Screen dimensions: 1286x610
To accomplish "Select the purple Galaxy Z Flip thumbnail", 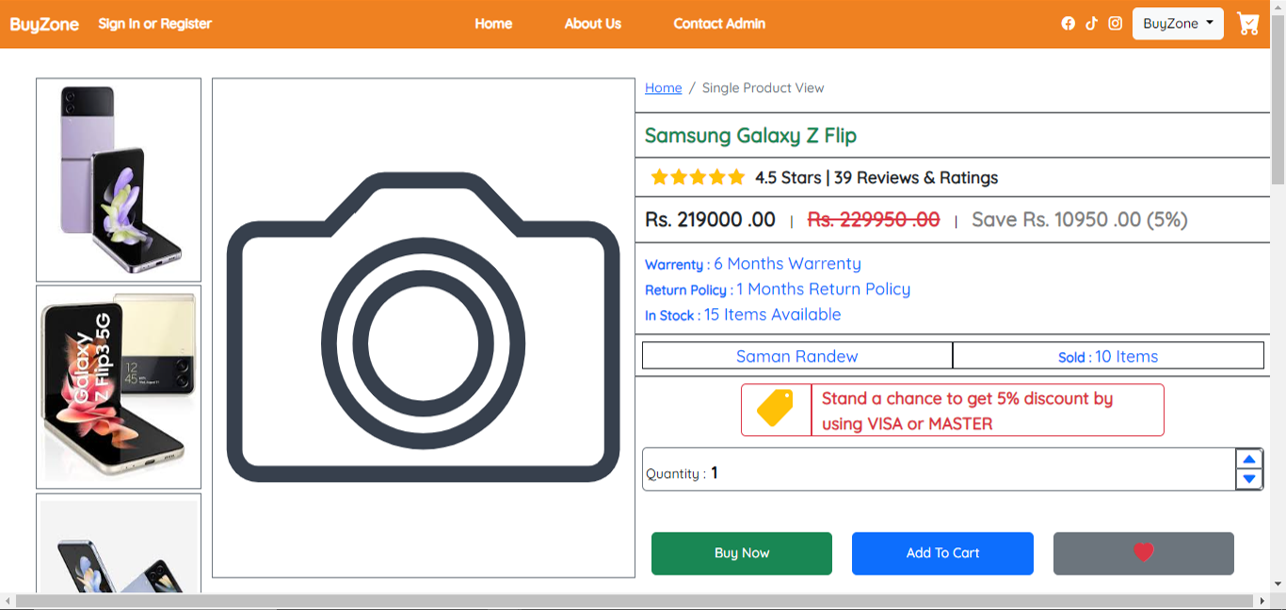I will tap(119, 180).
